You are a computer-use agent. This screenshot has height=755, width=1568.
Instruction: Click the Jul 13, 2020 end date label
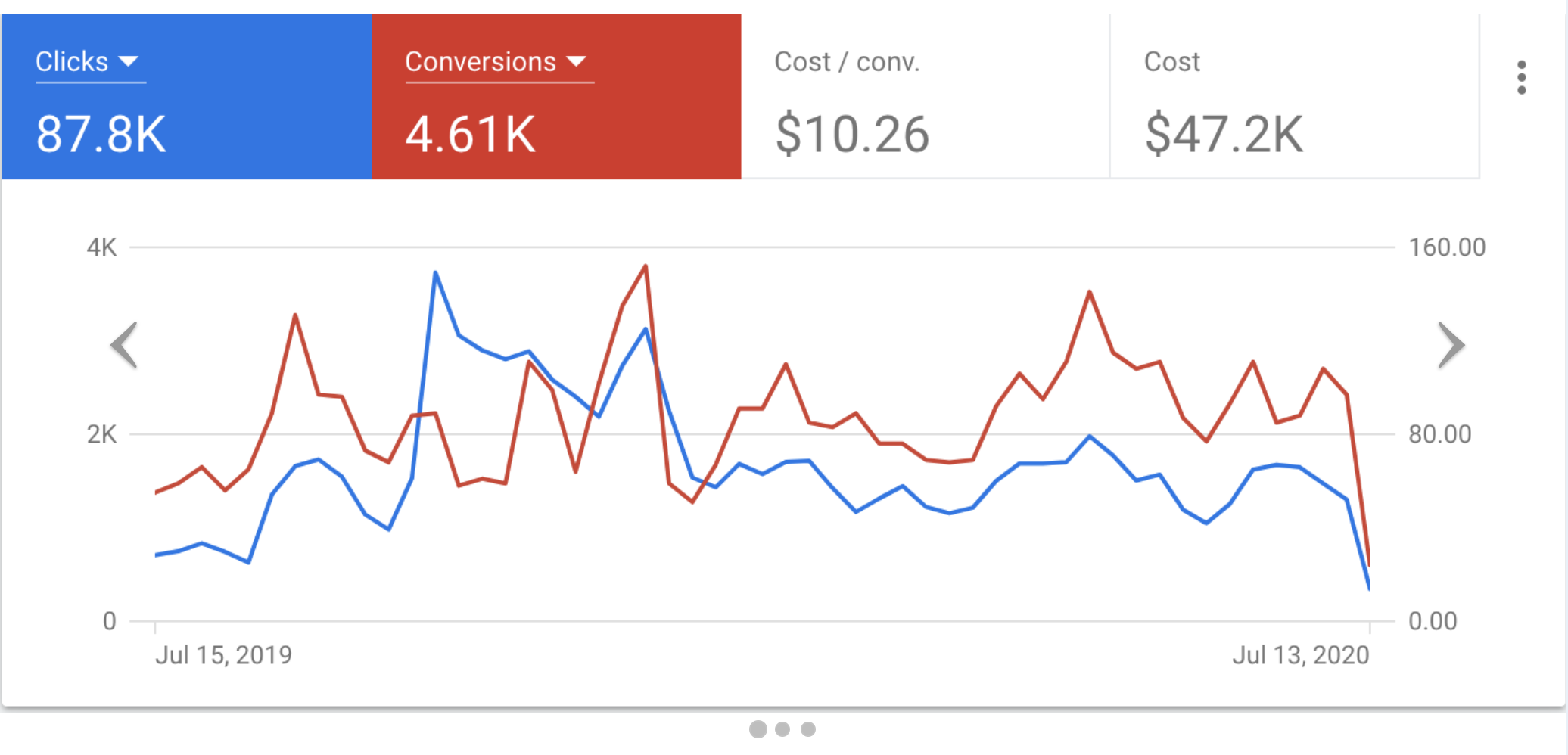point(1300,655)
